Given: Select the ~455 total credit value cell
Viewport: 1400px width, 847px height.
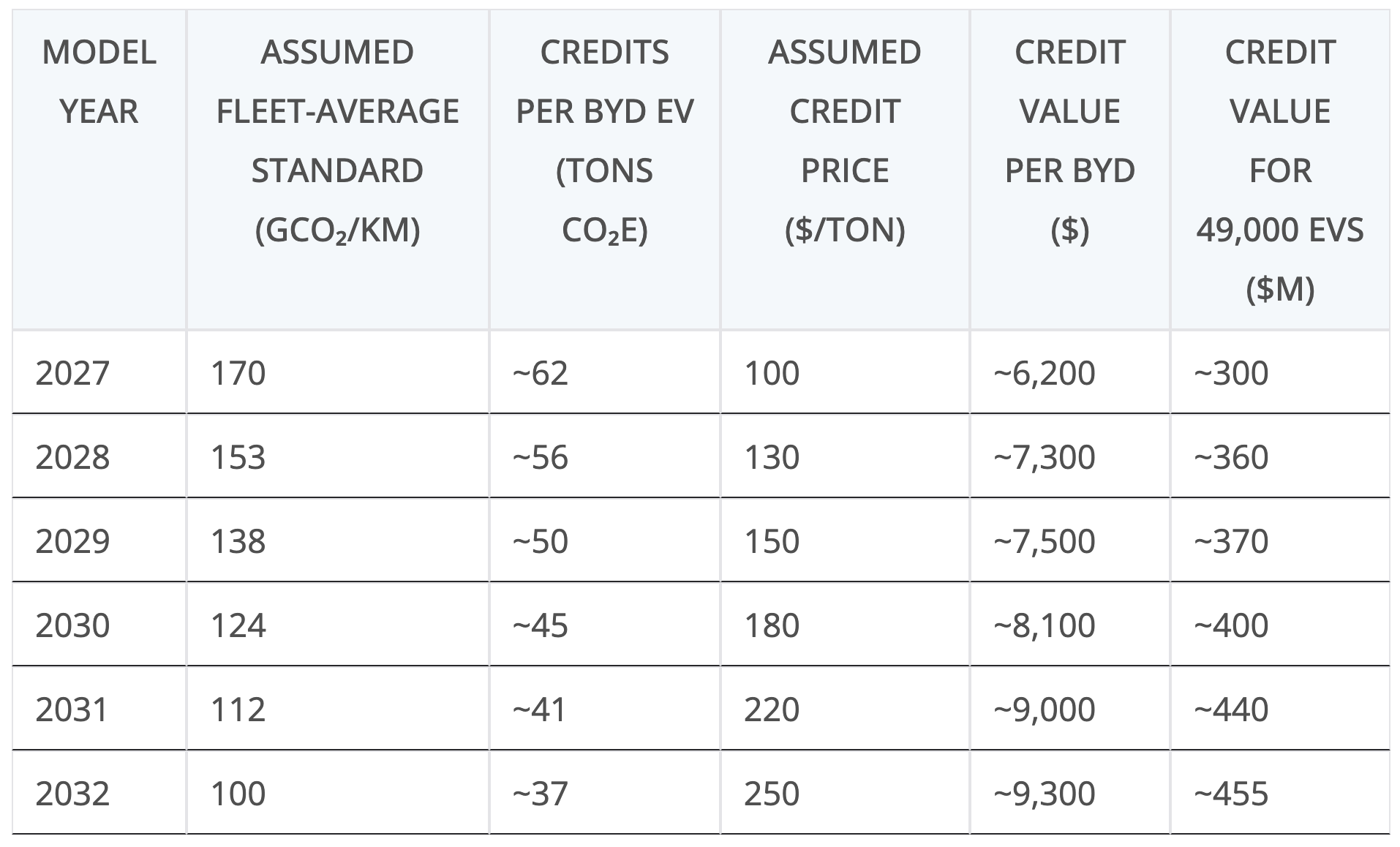Looking at the screenshot, I should click(1231, 794).
